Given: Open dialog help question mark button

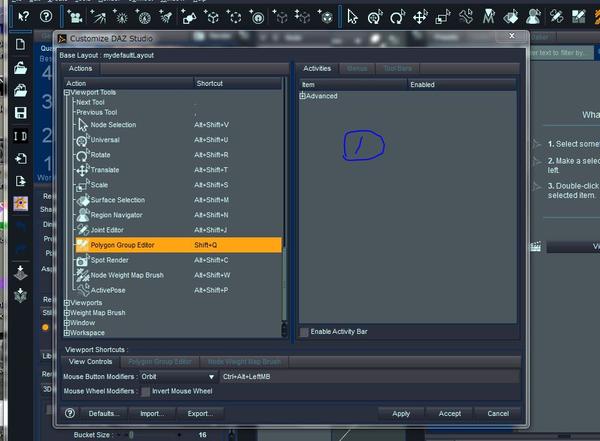Looking at the screenshot, I should [70, 413].
